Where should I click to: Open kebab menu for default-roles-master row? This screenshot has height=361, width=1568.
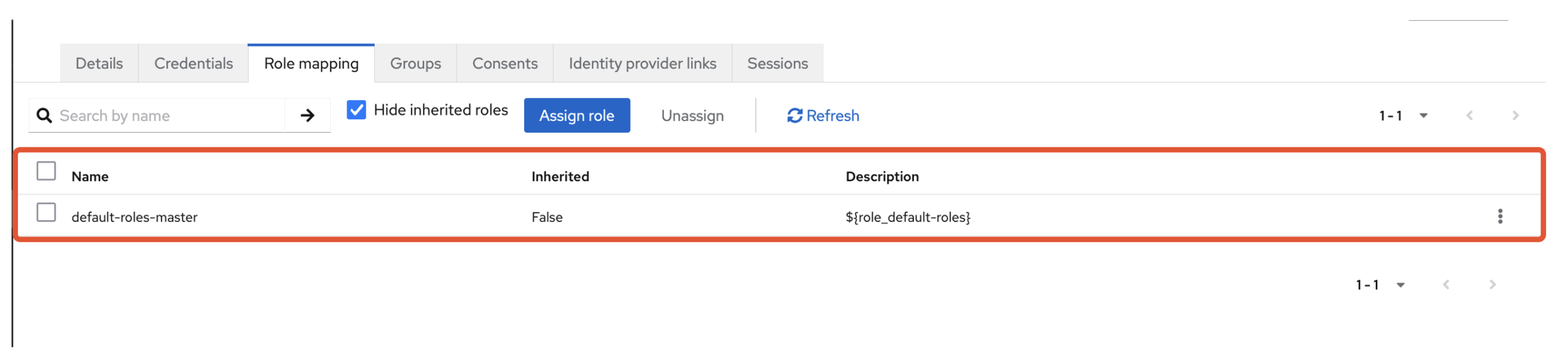coord(1499,216)
